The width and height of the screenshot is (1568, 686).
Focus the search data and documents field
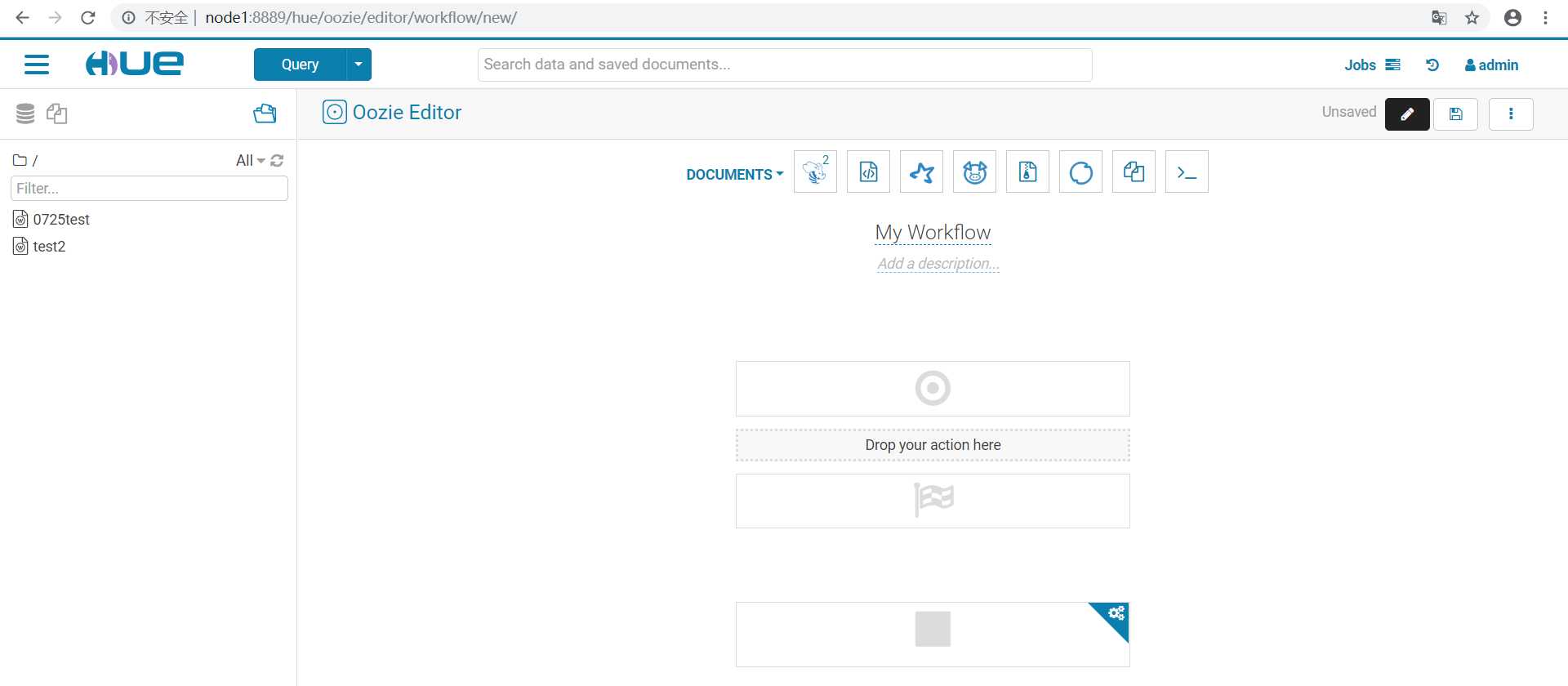[785, 65]
